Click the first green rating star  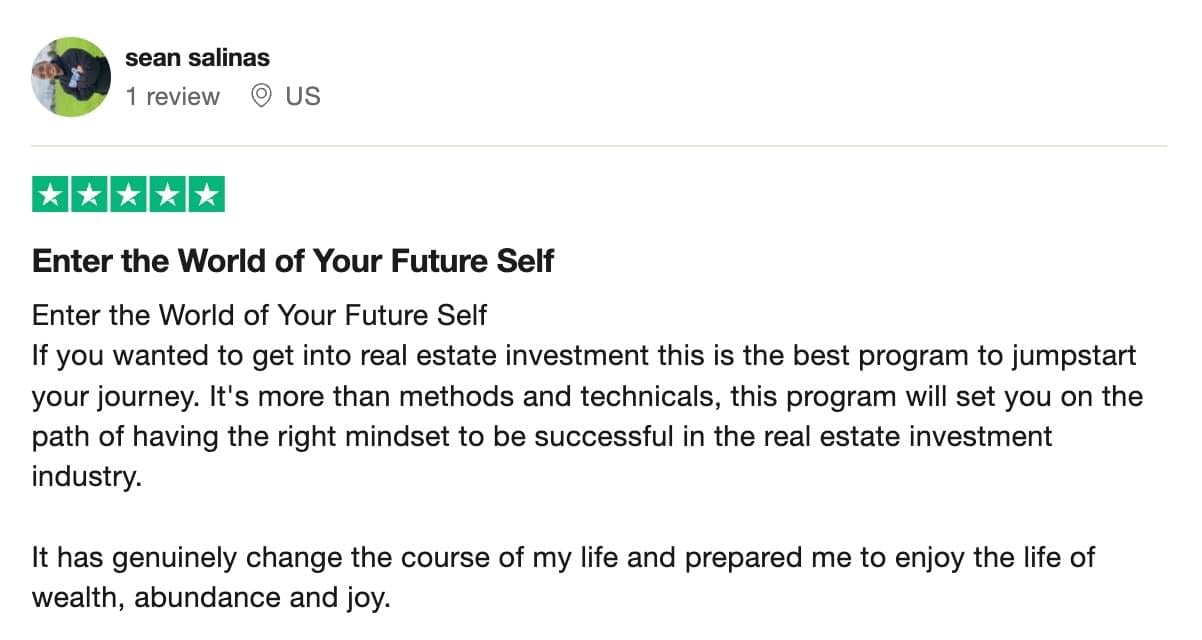point(51,194)
